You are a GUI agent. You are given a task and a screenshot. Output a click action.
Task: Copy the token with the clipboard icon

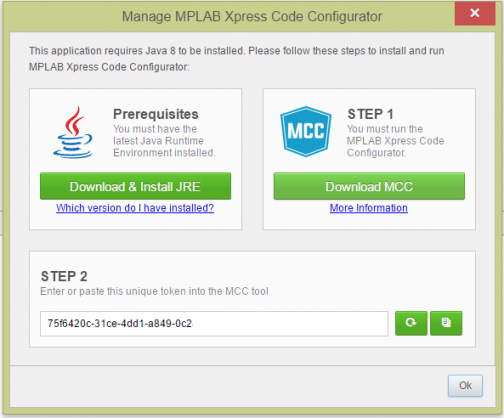click(x=446, y=323)
